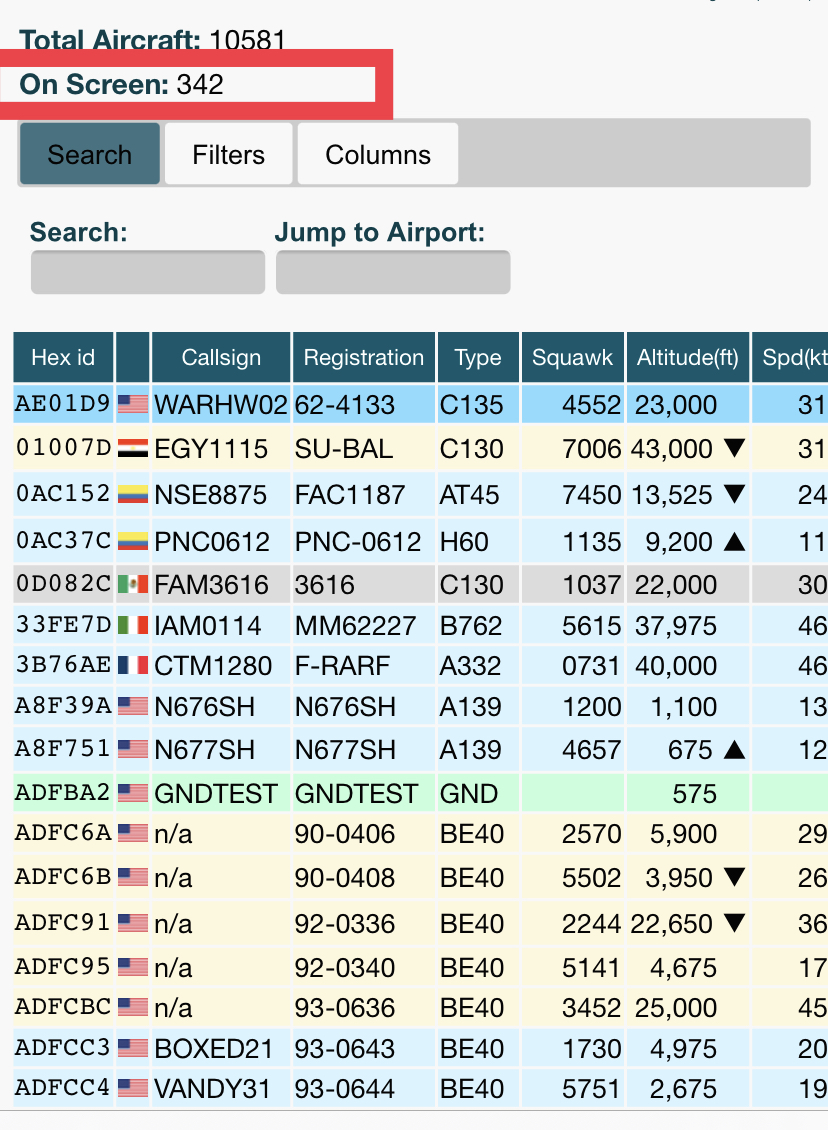Open the Filters tab
828x1130 pixels.
click(228, 154)
